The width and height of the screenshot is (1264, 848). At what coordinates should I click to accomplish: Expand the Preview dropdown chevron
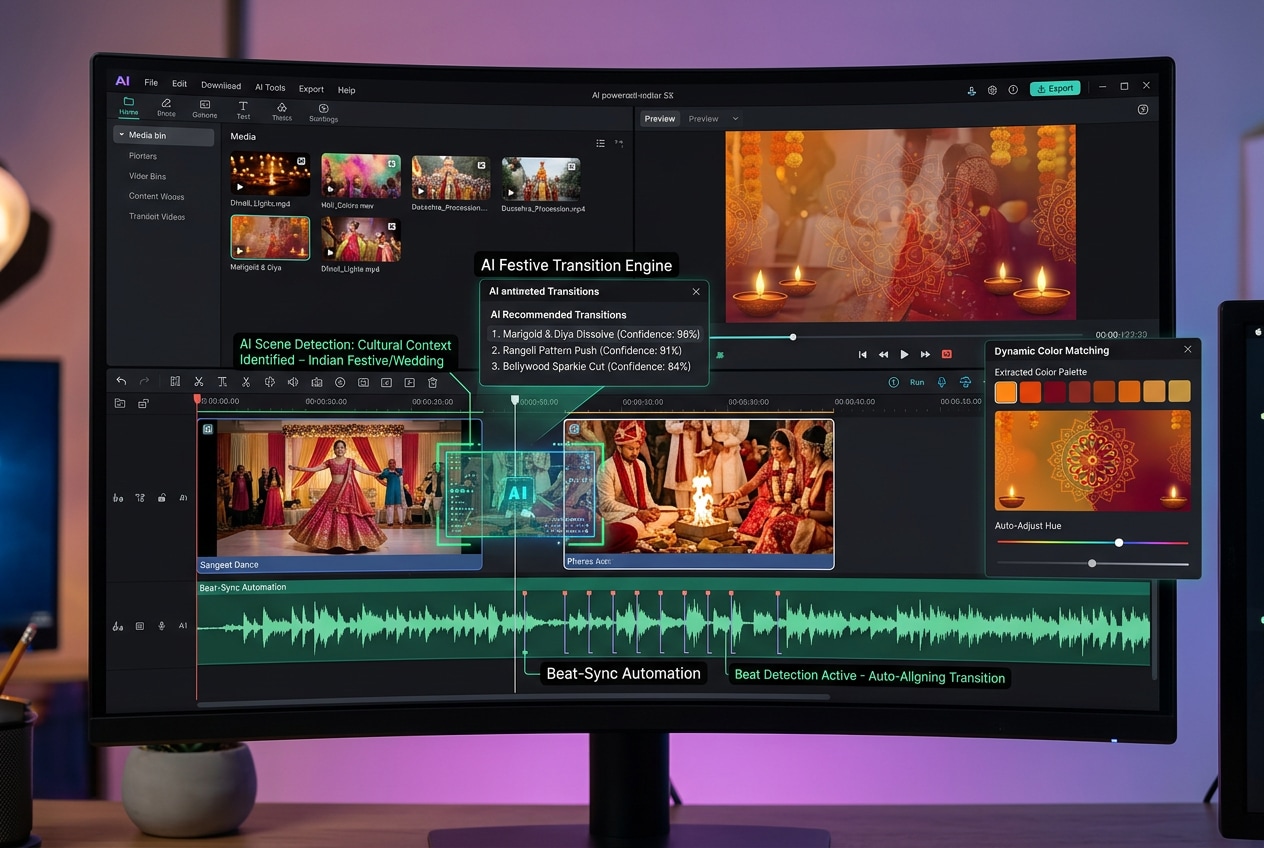coord(735,119)
